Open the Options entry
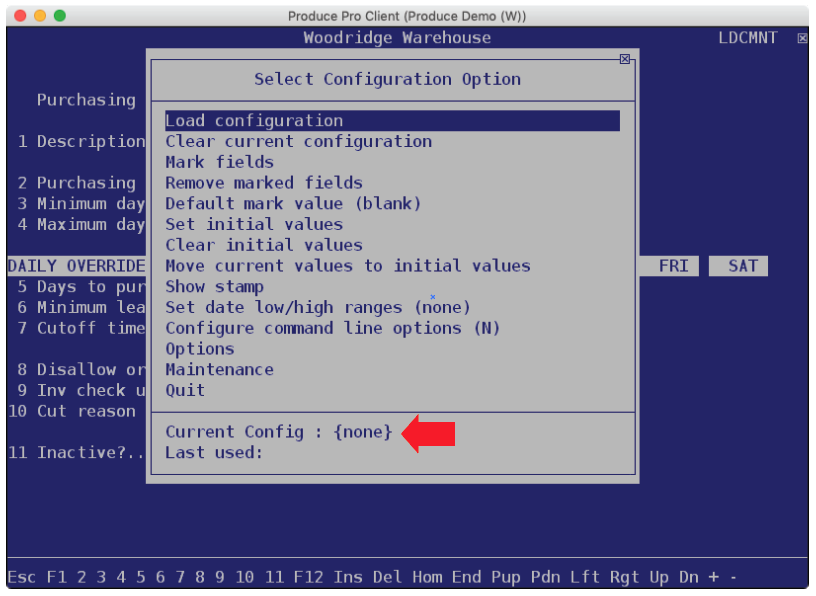816x596 pixels. (200, 349)
